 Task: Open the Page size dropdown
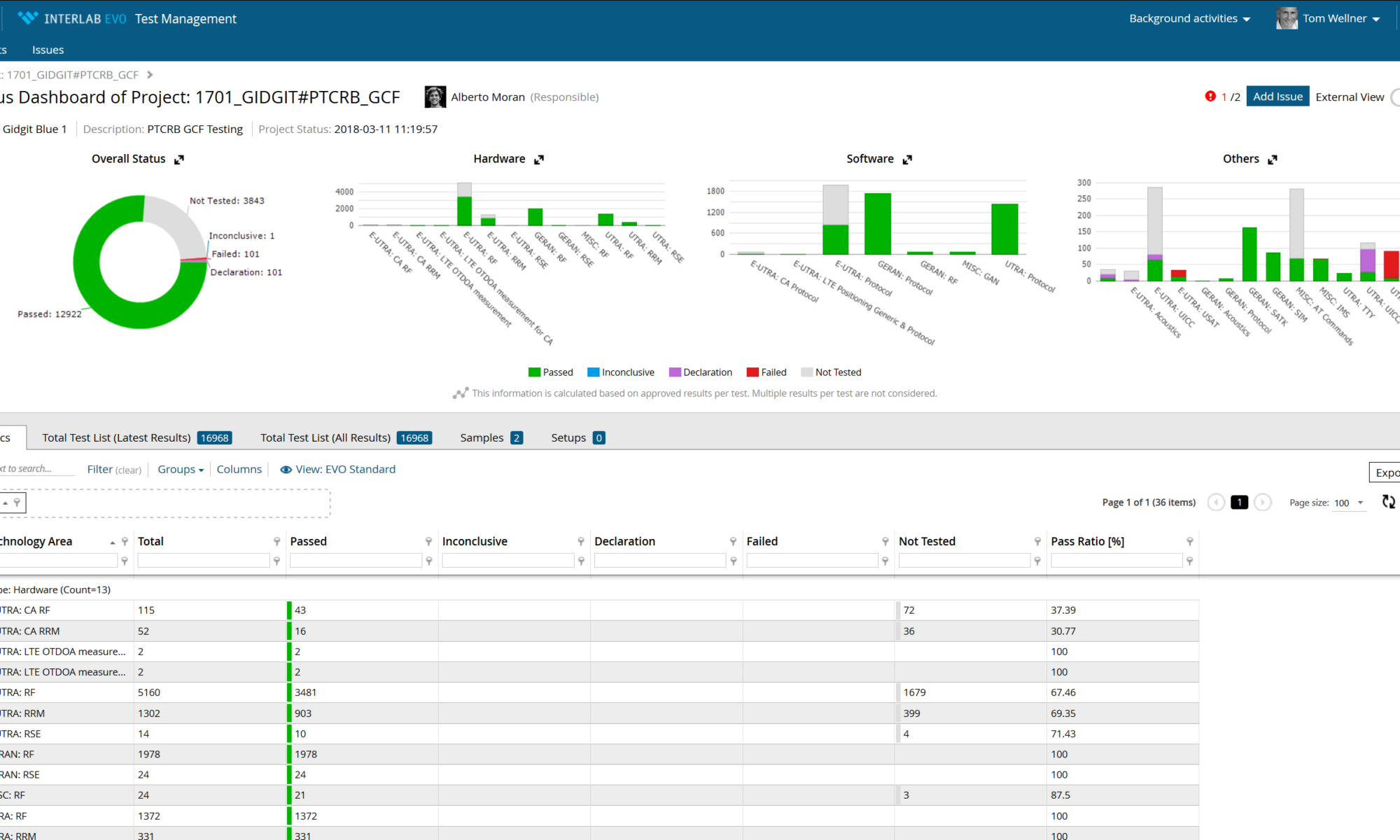point(1348,503)
